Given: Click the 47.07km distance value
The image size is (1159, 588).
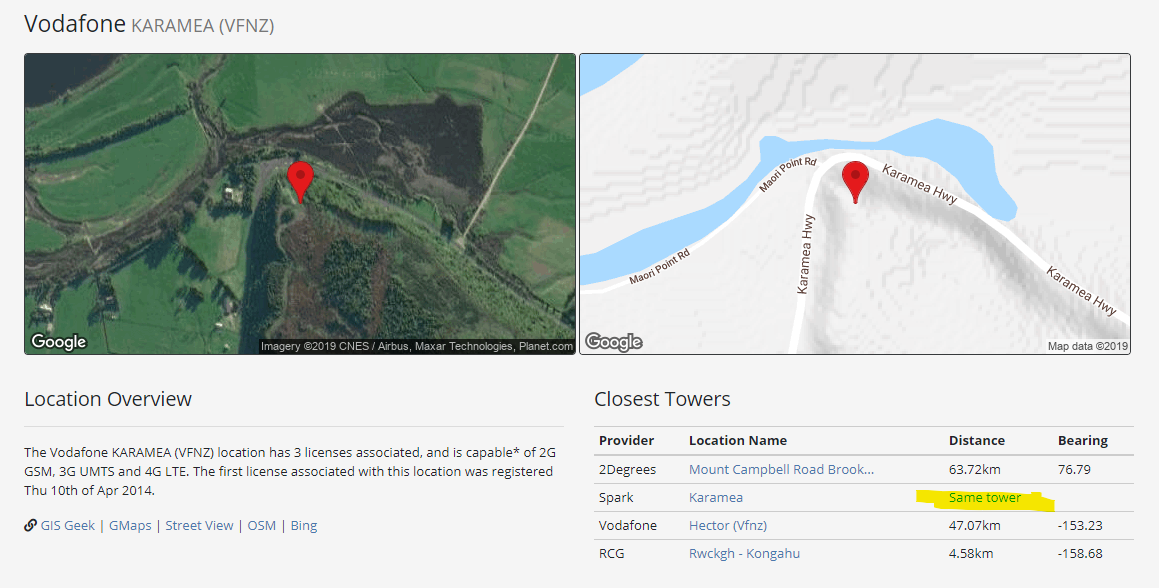Looking at the screenshot, I should tap(975, 525).
